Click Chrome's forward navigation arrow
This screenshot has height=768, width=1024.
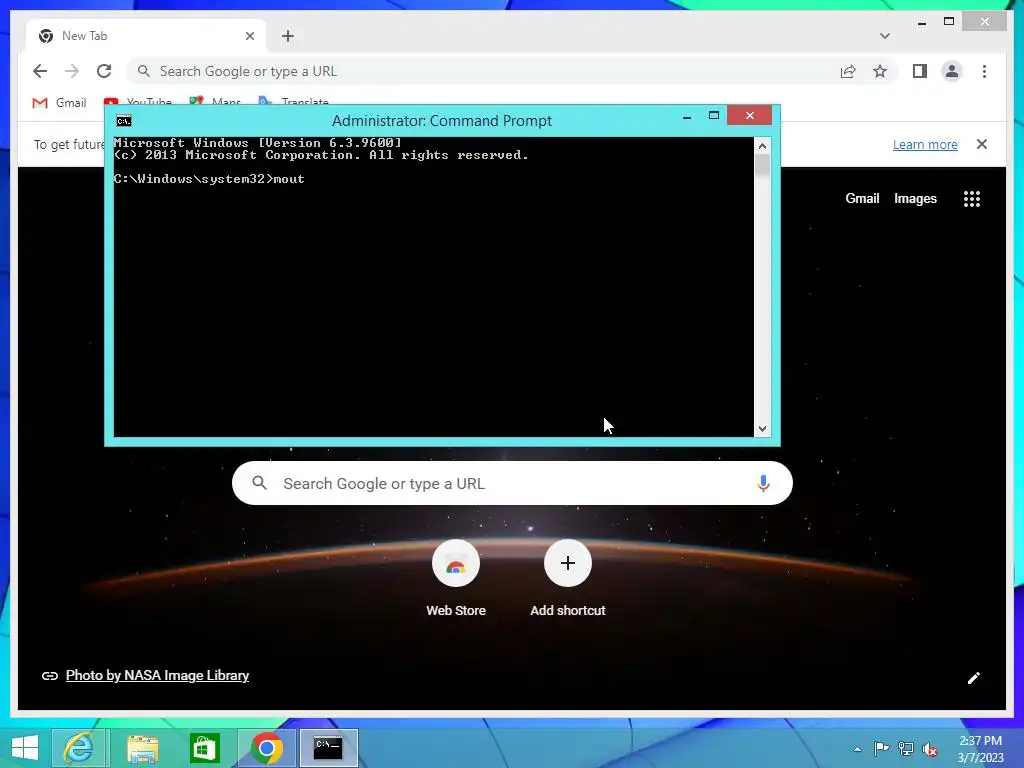coord(72,71)
